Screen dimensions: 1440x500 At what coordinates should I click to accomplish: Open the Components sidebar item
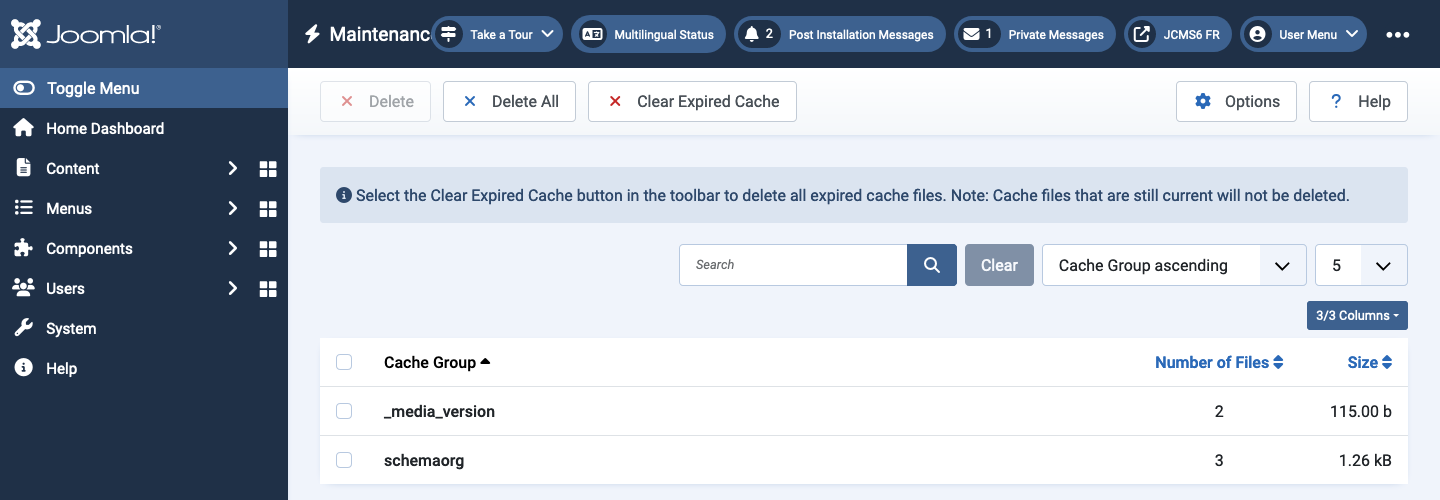[89, 248]
